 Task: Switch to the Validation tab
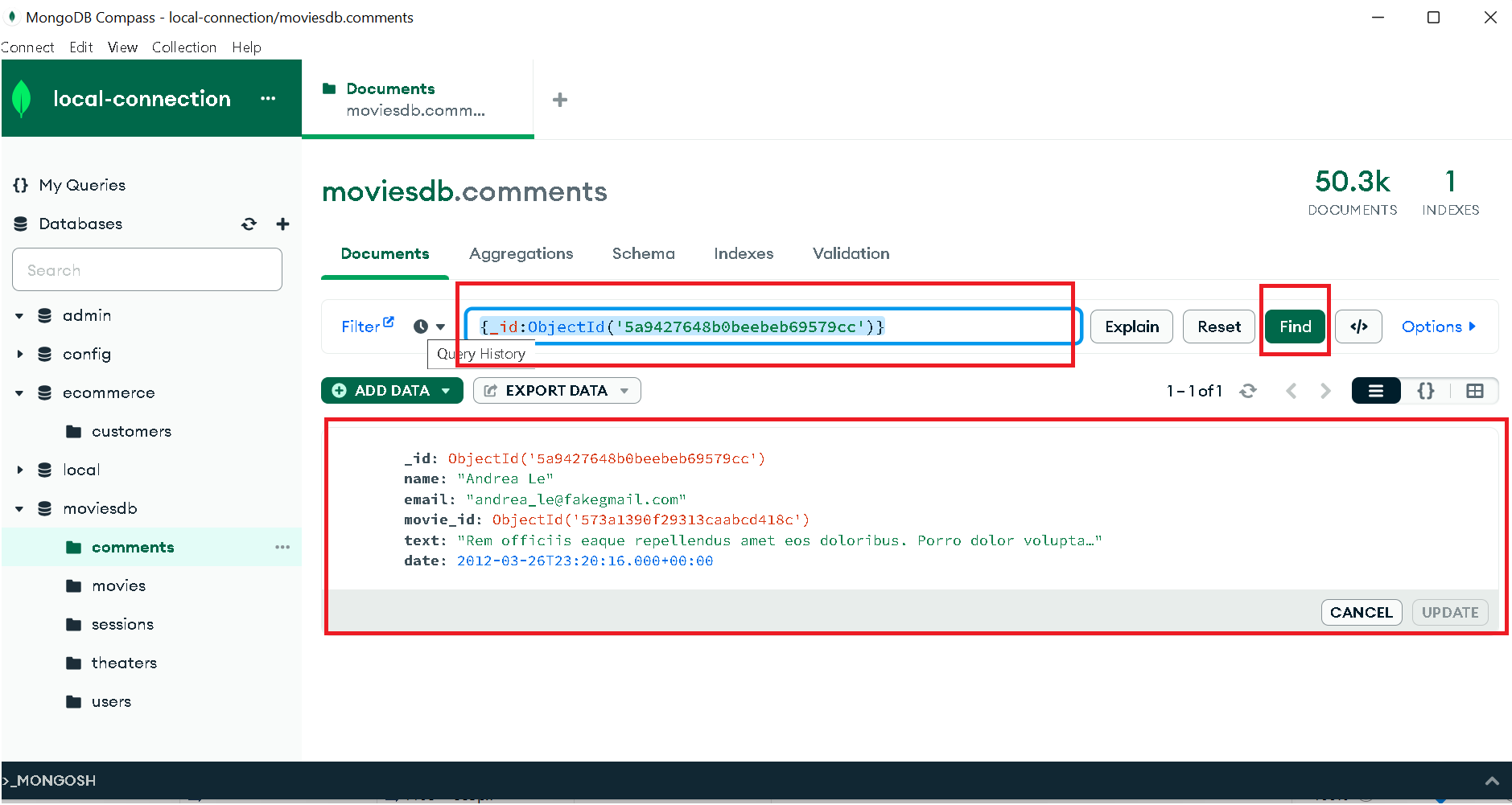[851, 254]
